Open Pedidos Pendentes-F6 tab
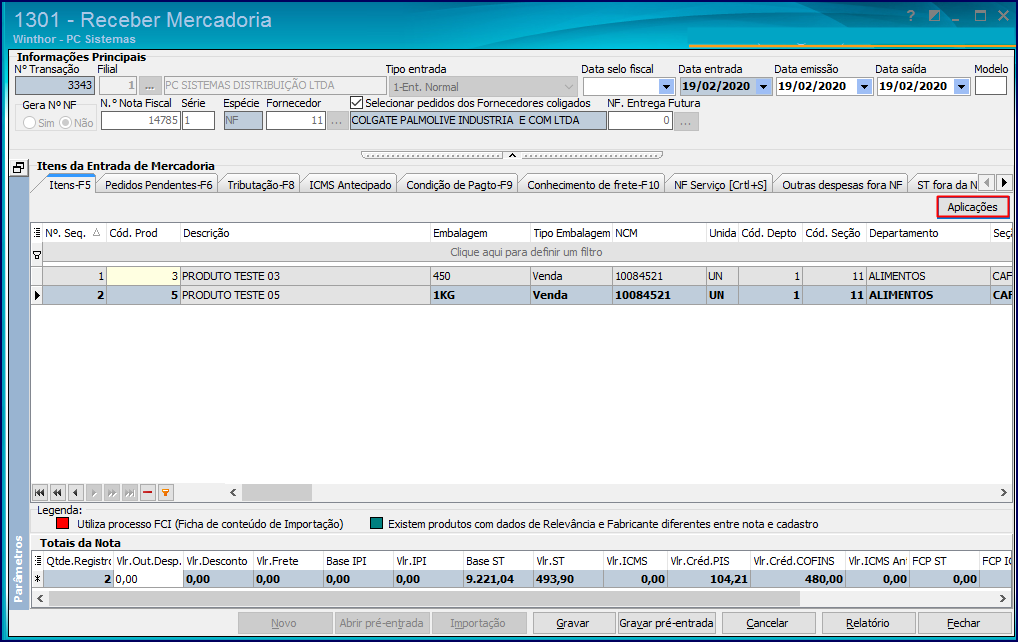Viewport: 1018px width, 642px height. click(158, 185)
